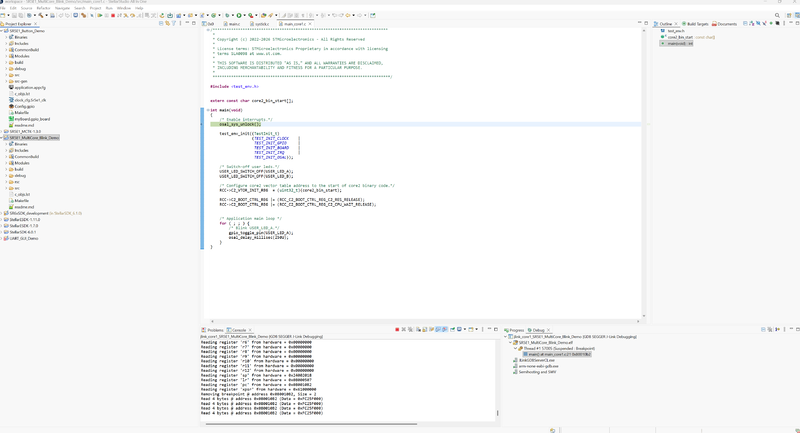
Task: Open the Refactor menu
Action: [x=43, y=8]
